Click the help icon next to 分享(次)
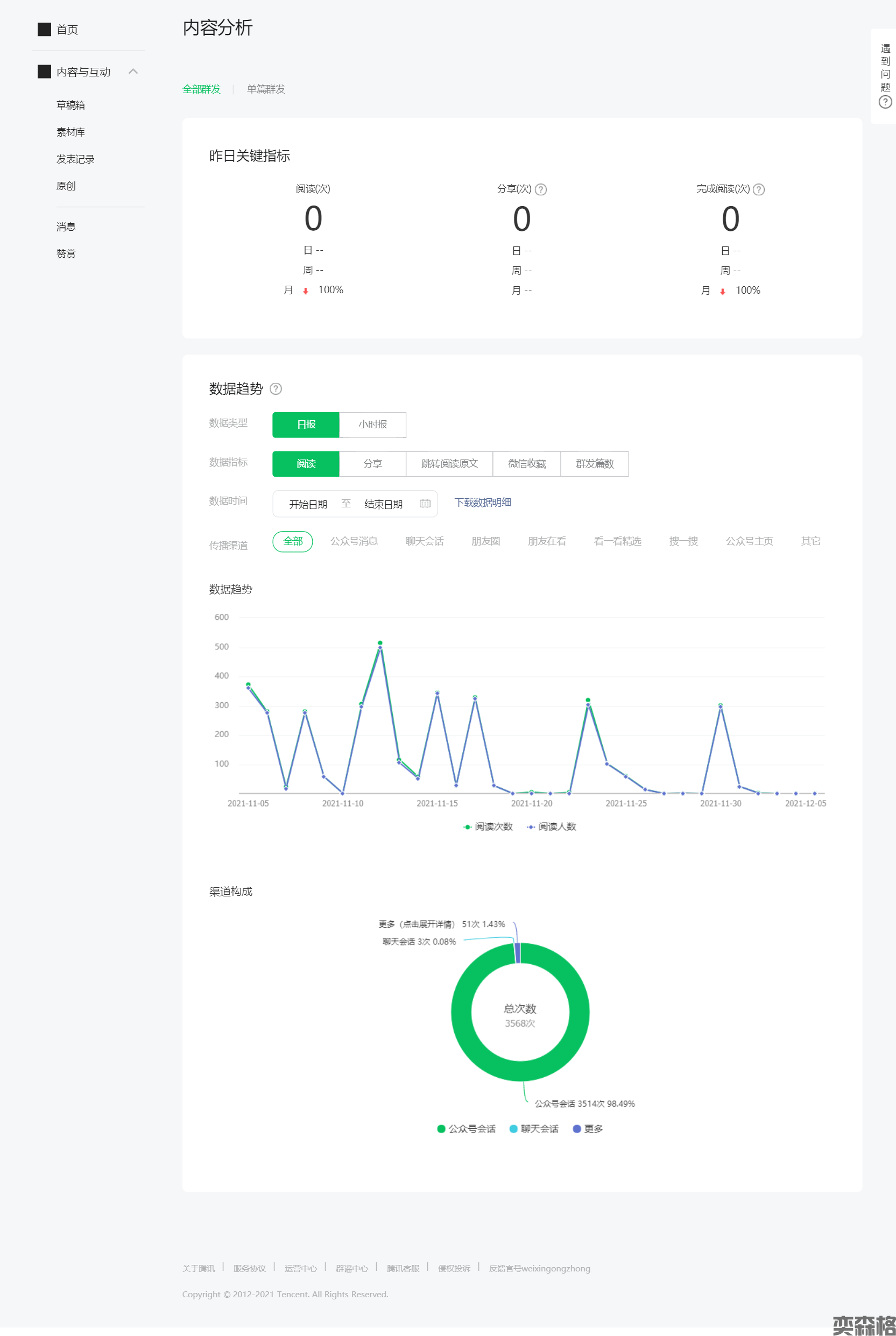896x1336 pixels. pyautogui.click(x=541, y=189)
